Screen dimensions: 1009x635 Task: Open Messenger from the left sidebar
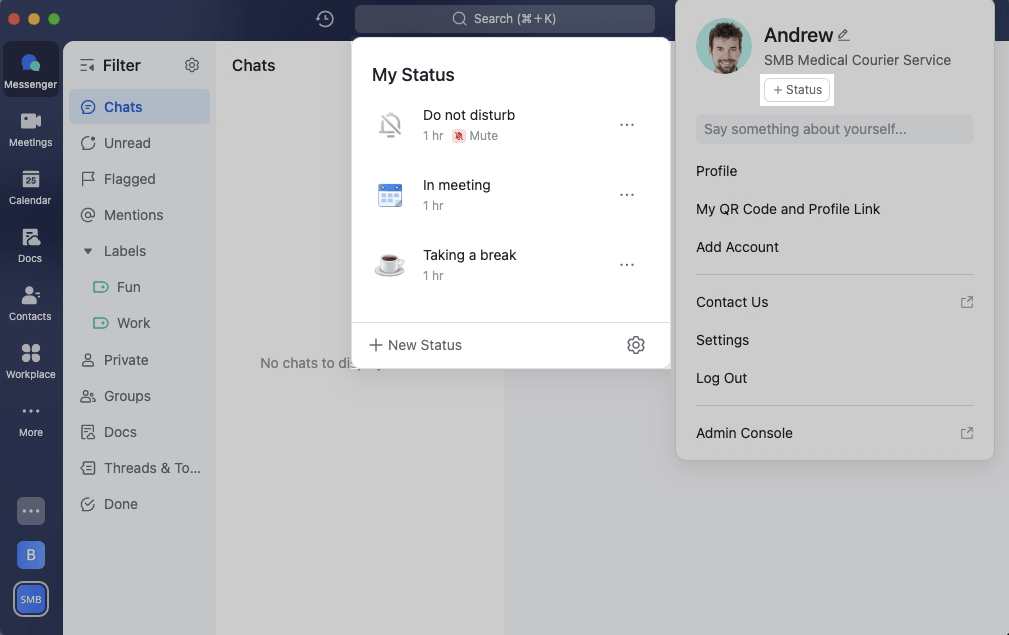30,70
